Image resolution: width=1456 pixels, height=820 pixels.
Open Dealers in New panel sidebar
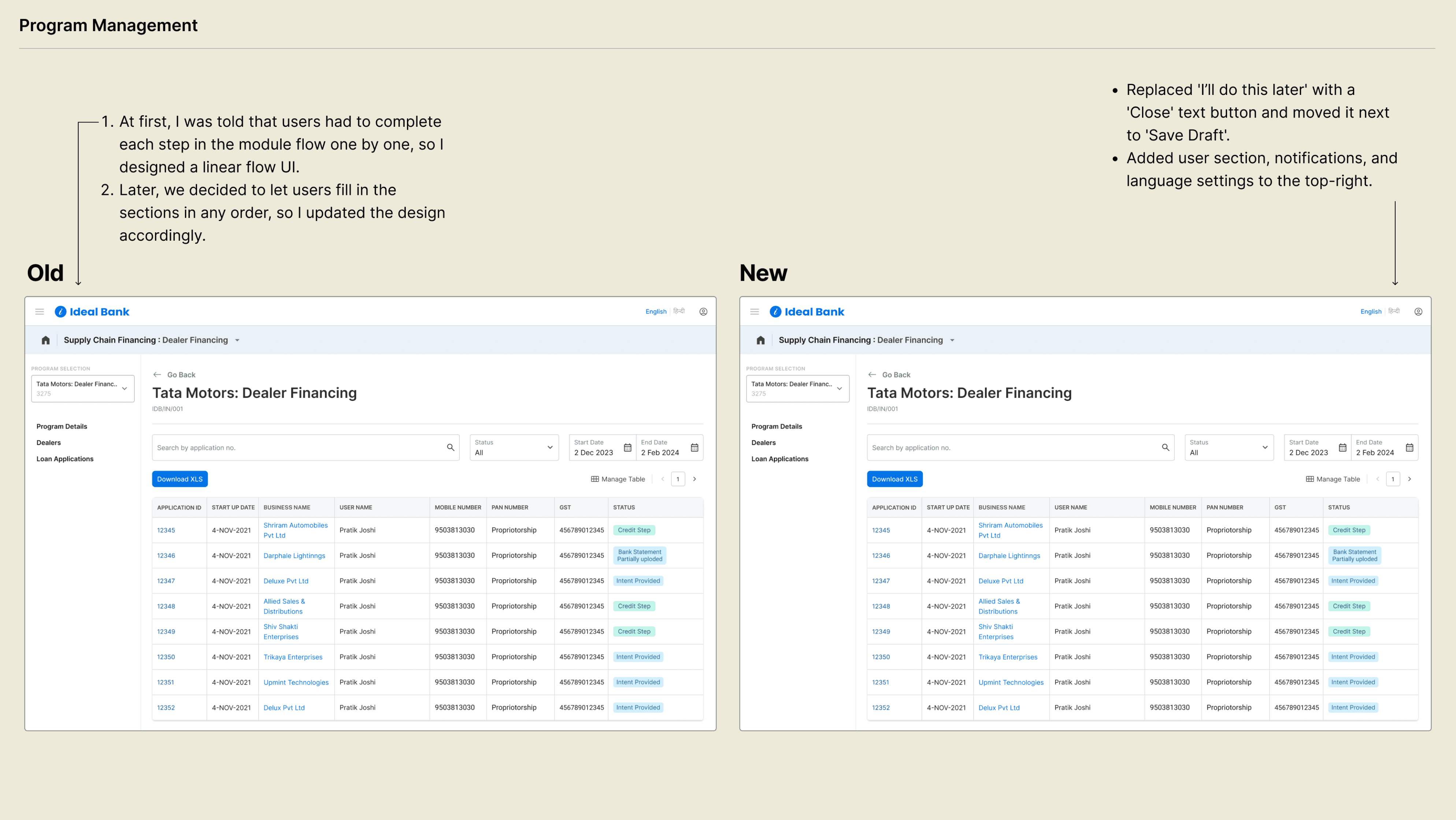(x=764, y=443)
